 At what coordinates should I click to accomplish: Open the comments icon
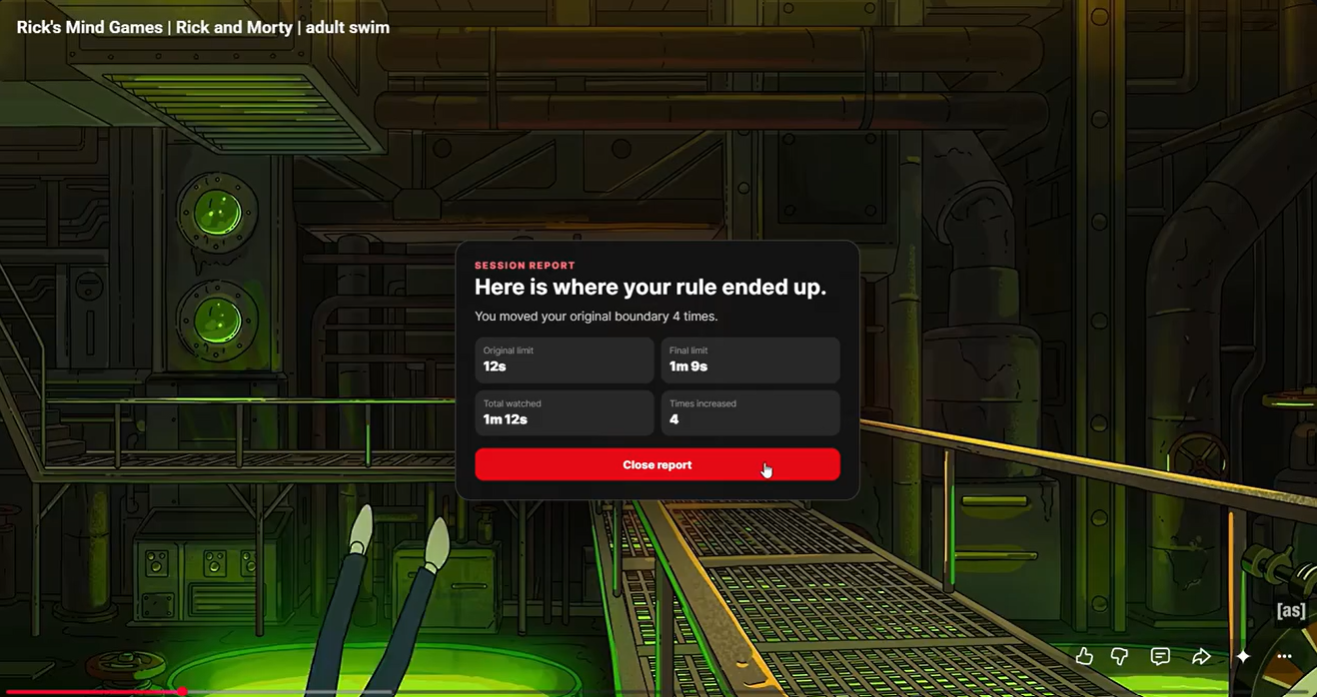(x=1160, y=656)
